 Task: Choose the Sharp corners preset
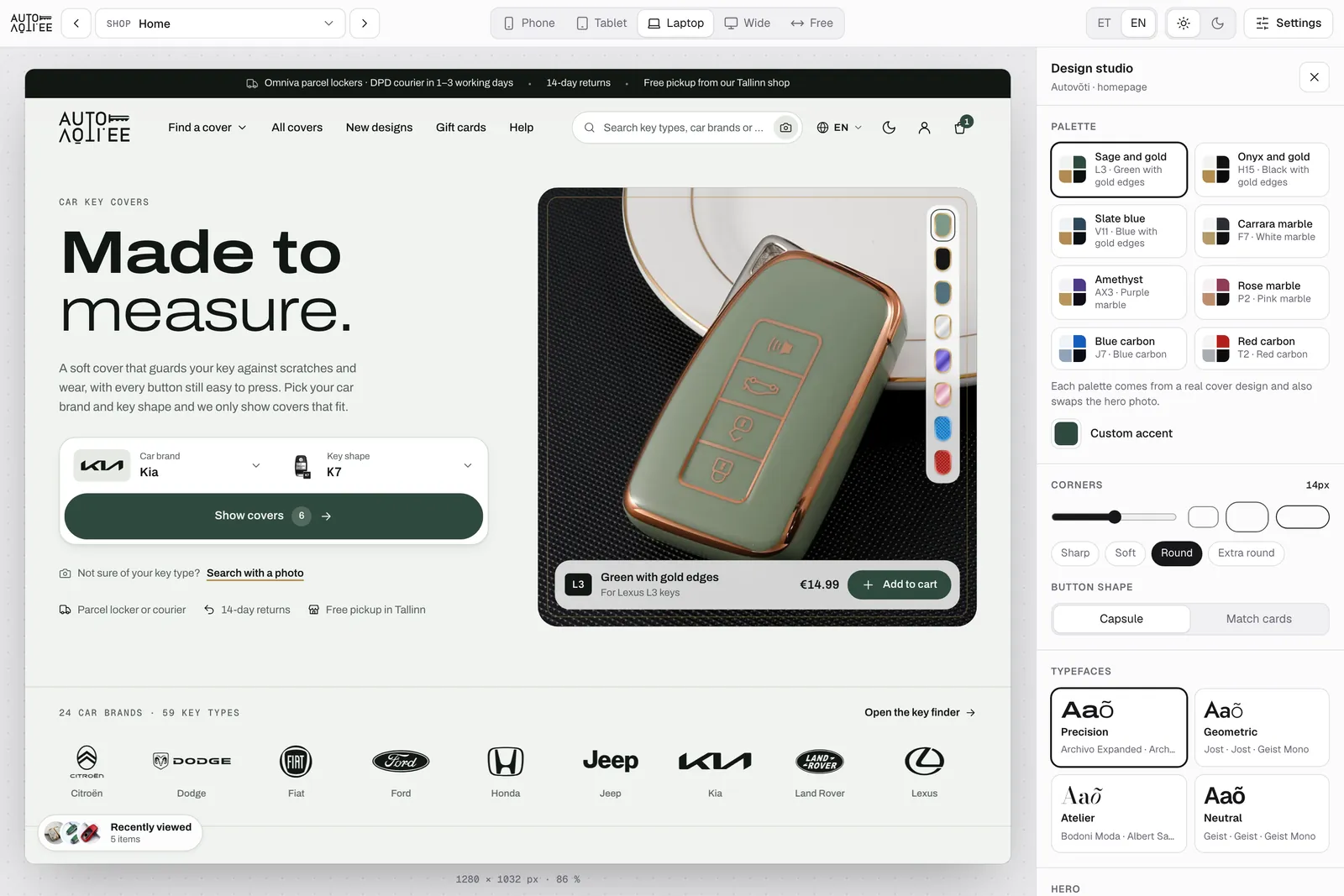tap(1074, 553)
